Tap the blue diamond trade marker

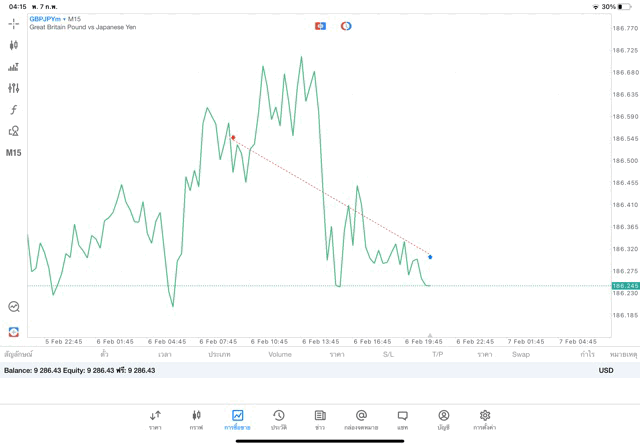coord(430,257)
